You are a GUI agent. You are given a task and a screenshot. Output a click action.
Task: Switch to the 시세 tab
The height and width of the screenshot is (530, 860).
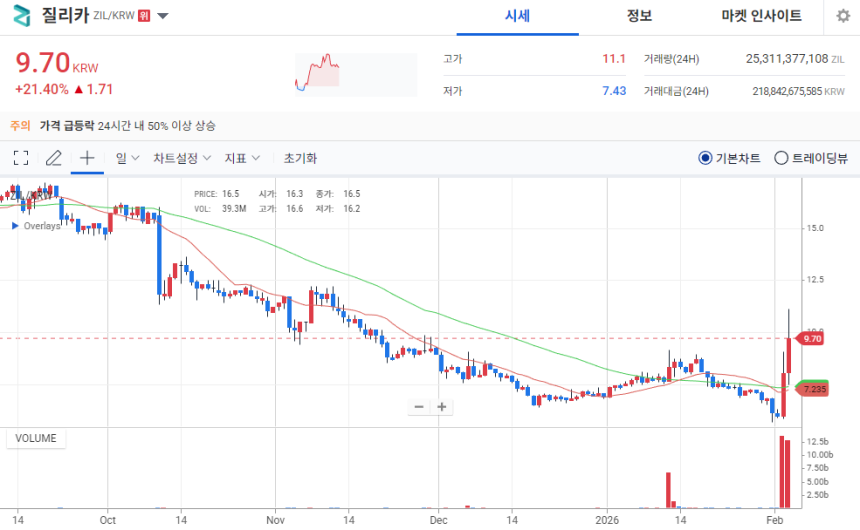coord(517,16)
